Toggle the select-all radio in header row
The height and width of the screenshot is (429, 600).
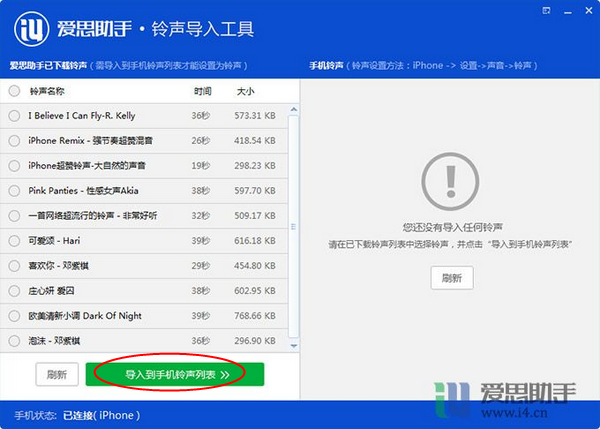(14, 91)
